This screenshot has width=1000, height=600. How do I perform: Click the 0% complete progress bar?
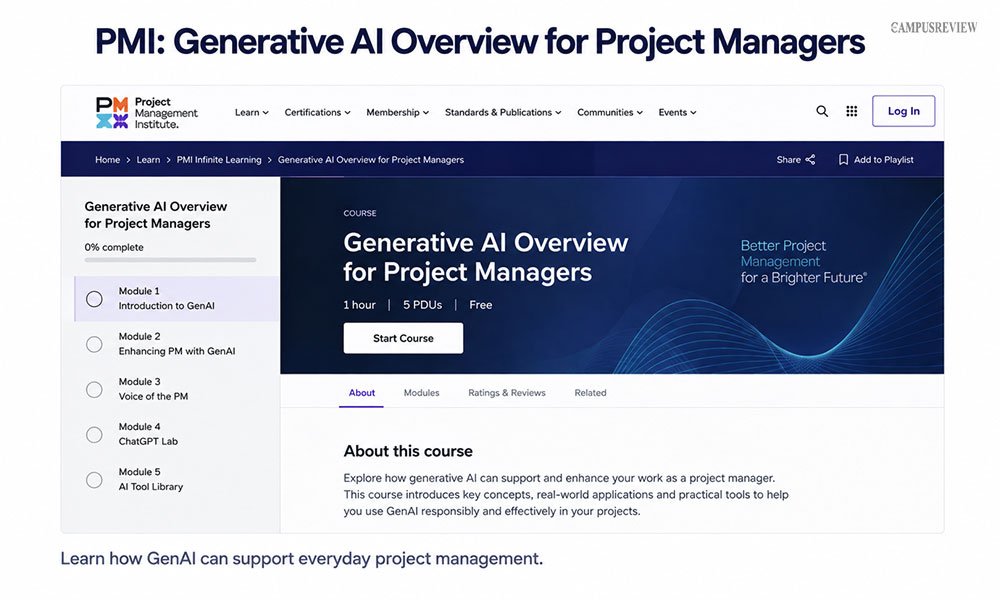[x=170, y=260]
